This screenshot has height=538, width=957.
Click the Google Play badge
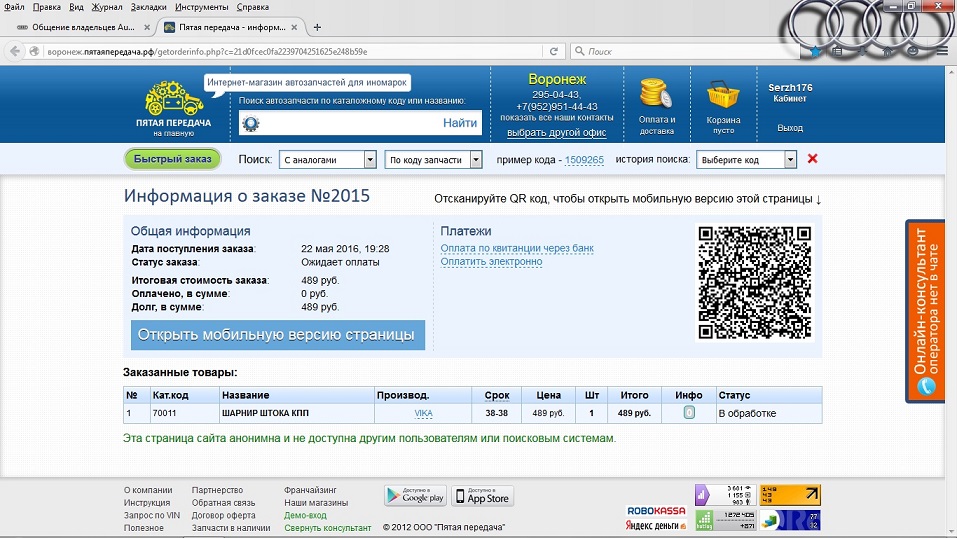click(415, 496)
